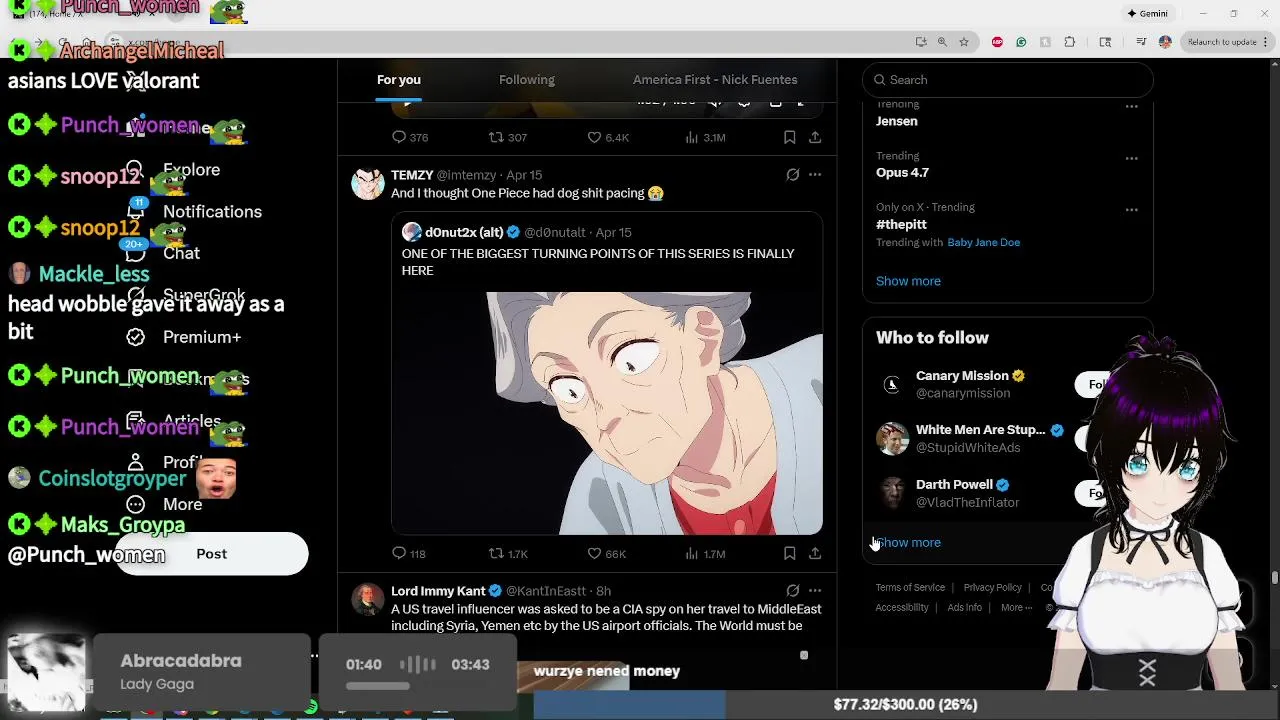Open the quoted d0nut2x anime image

click(x=607, y=413)
